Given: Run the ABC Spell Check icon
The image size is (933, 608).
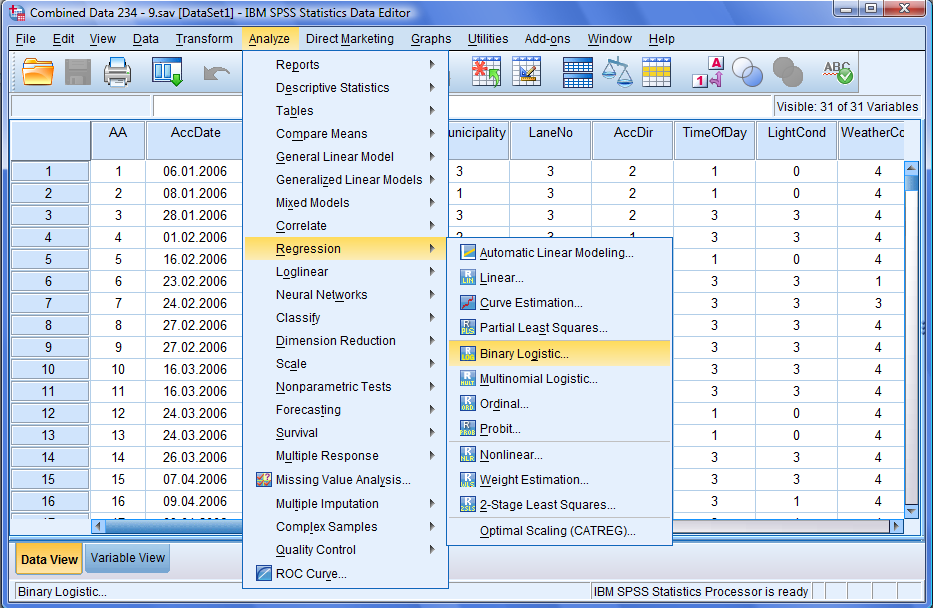Looking at the screenshot, I should pos(837,73).
